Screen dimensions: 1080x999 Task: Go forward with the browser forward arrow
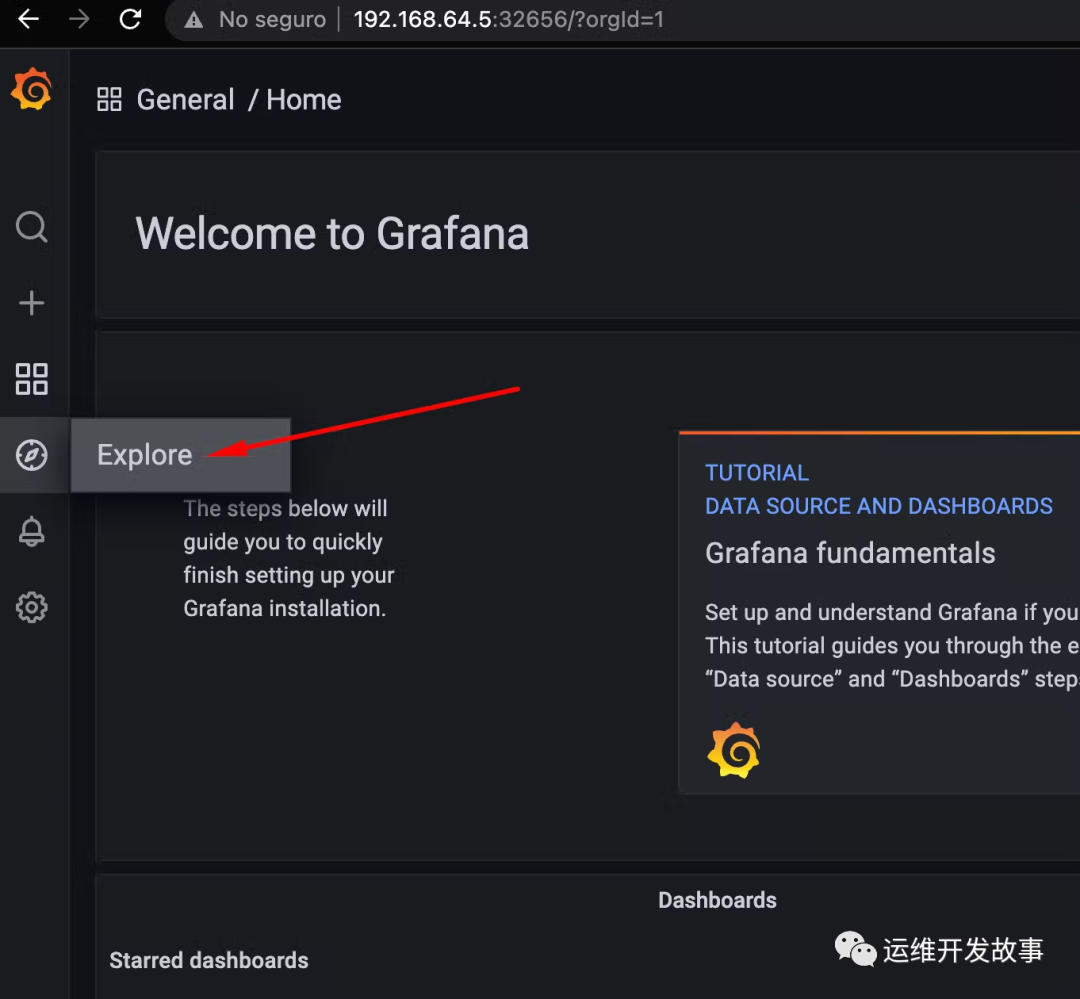(79, 19)
